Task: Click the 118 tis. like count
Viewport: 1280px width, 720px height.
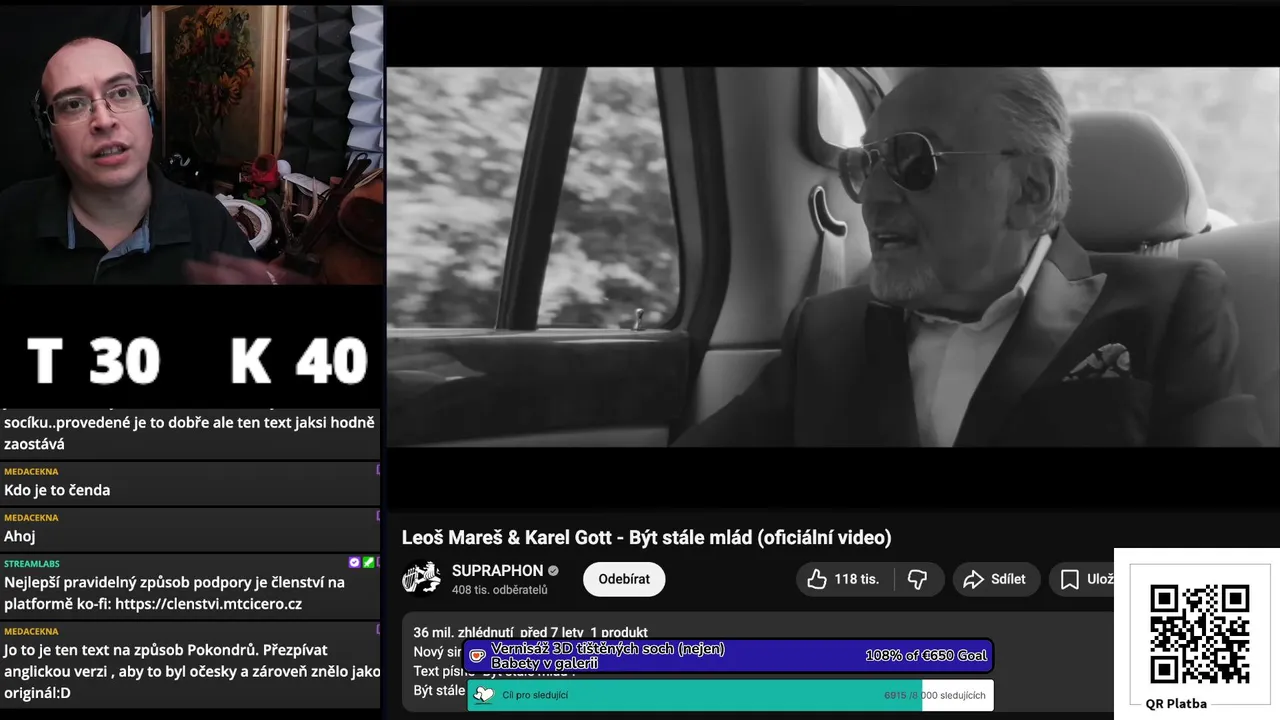Action: pos(857,579)
